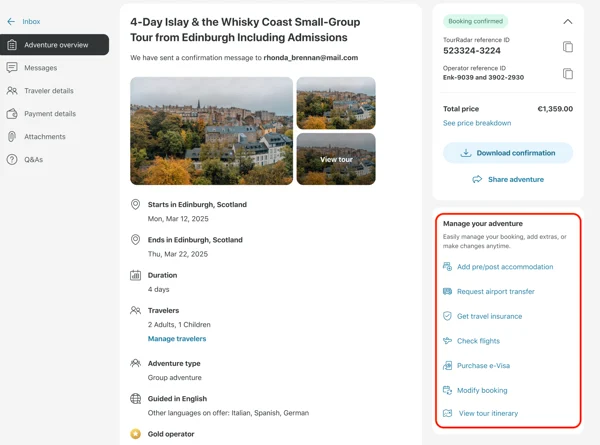The height and width of the screenshot is (445, 600).
Task: Open Modify booking link
Action: 482,390
